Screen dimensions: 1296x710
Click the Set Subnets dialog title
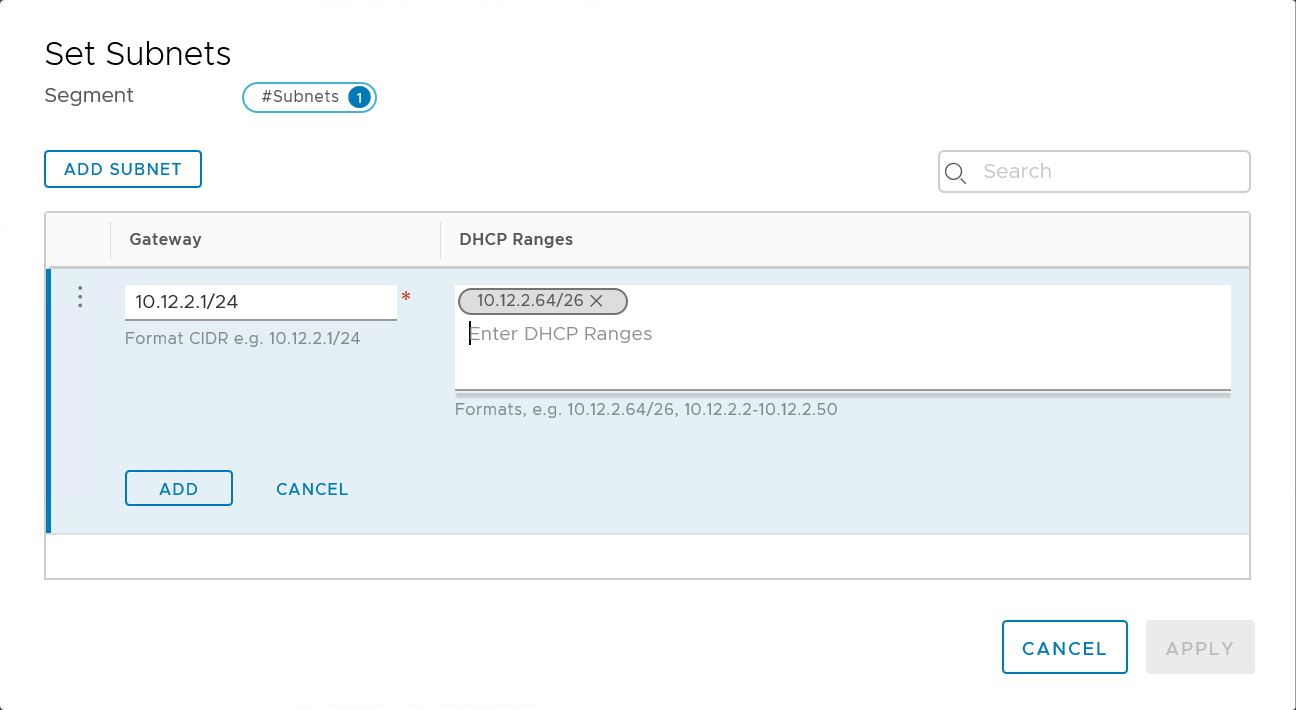coord(138,54)
